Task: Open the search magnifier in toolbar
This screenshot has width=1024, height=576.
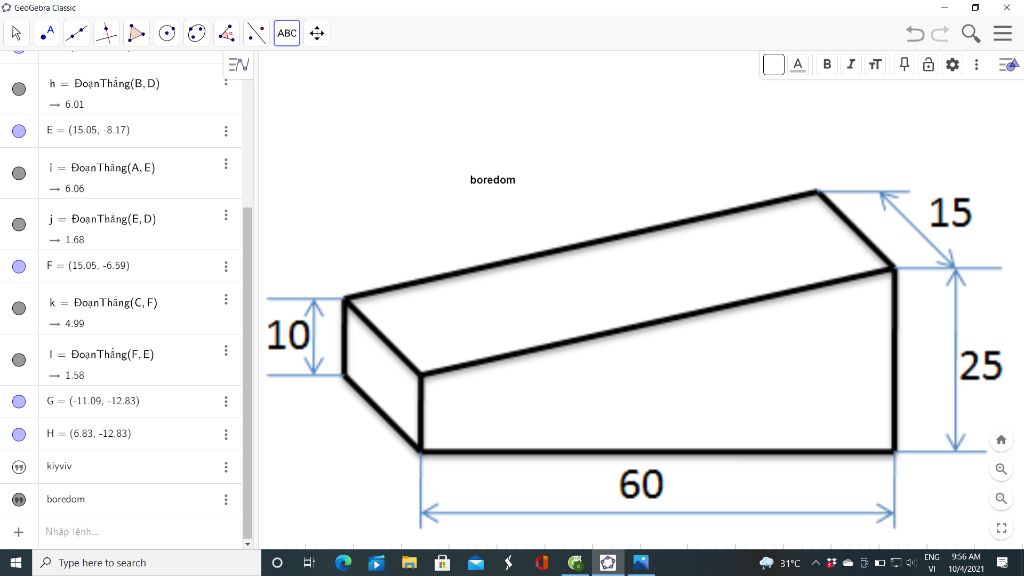Action: [x=971, y=33]
